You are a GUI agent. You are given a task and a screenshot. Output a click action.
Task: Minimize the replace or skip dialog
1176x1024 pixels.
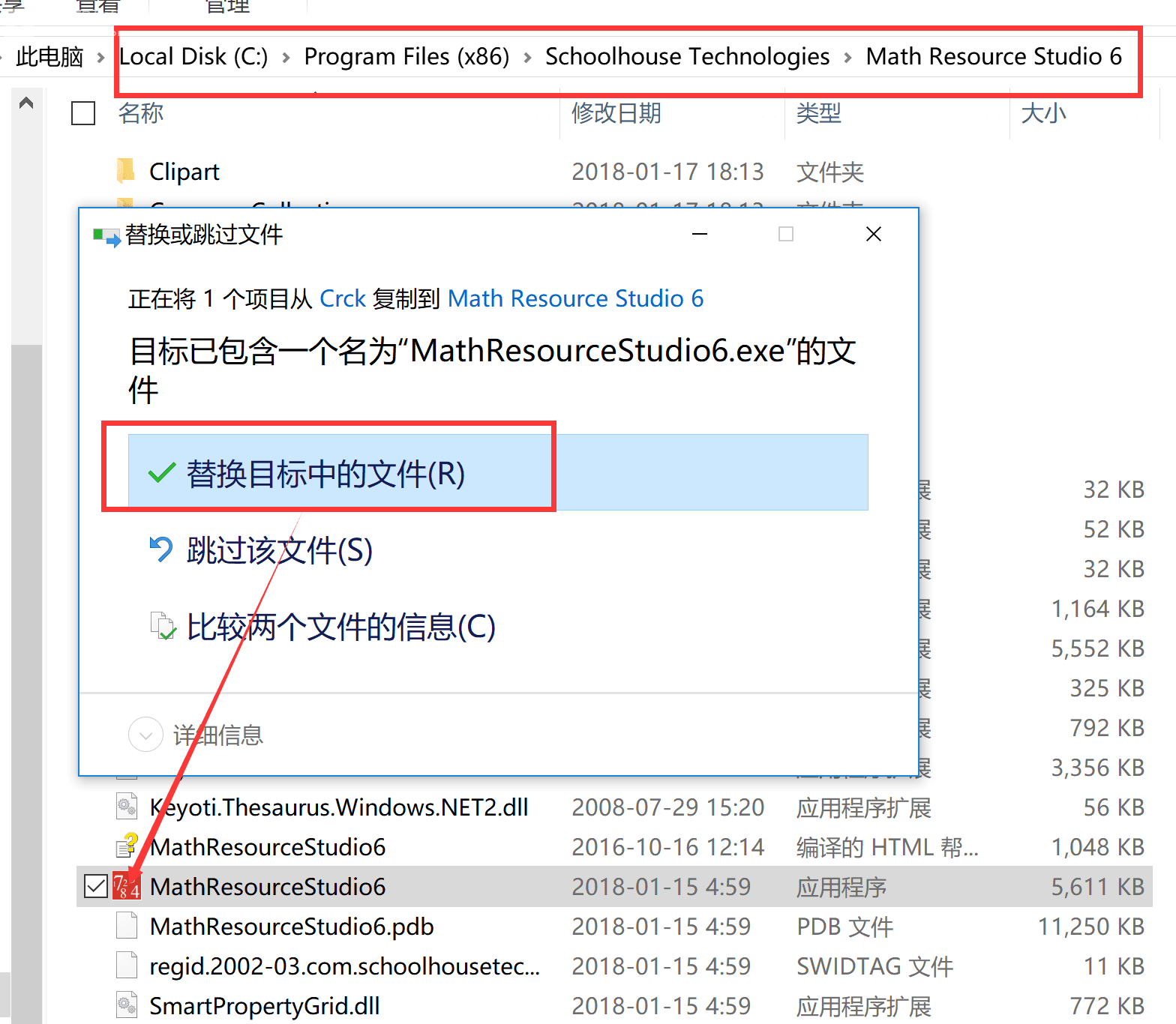[699, 235]
